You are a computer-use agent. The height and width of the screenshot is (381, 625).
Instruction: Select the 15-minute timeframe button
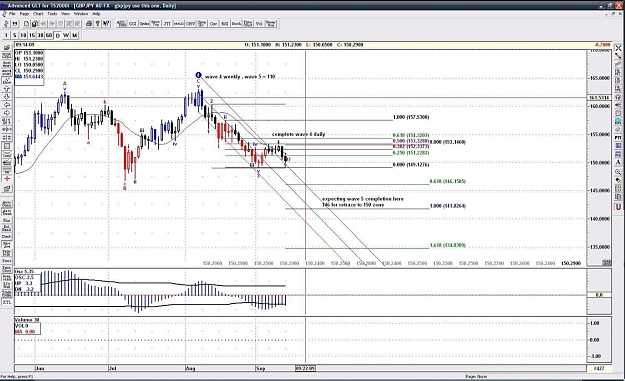pos(31,35)
